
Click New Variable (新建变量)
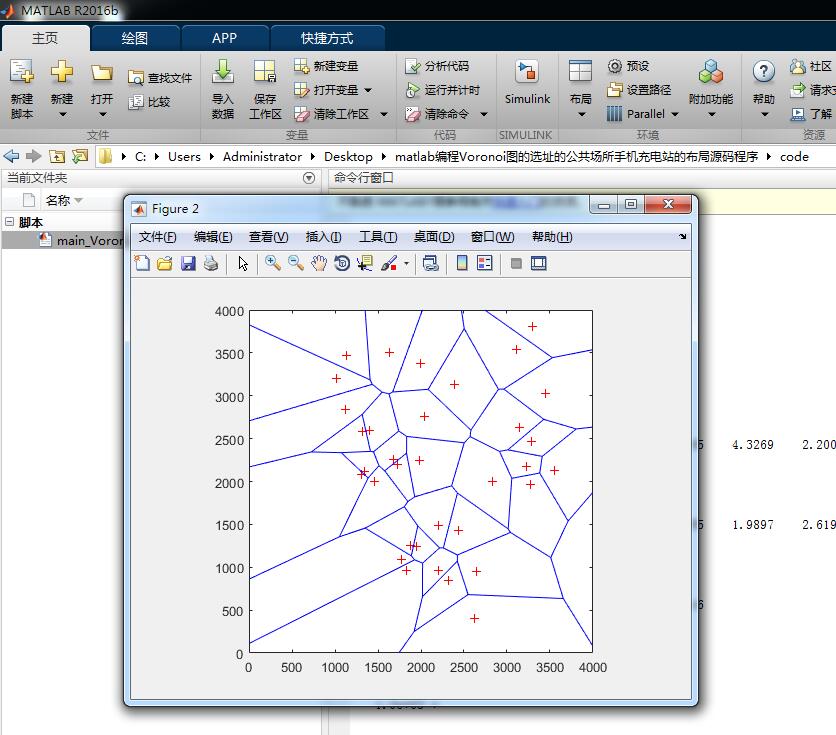tap(326, 66)
